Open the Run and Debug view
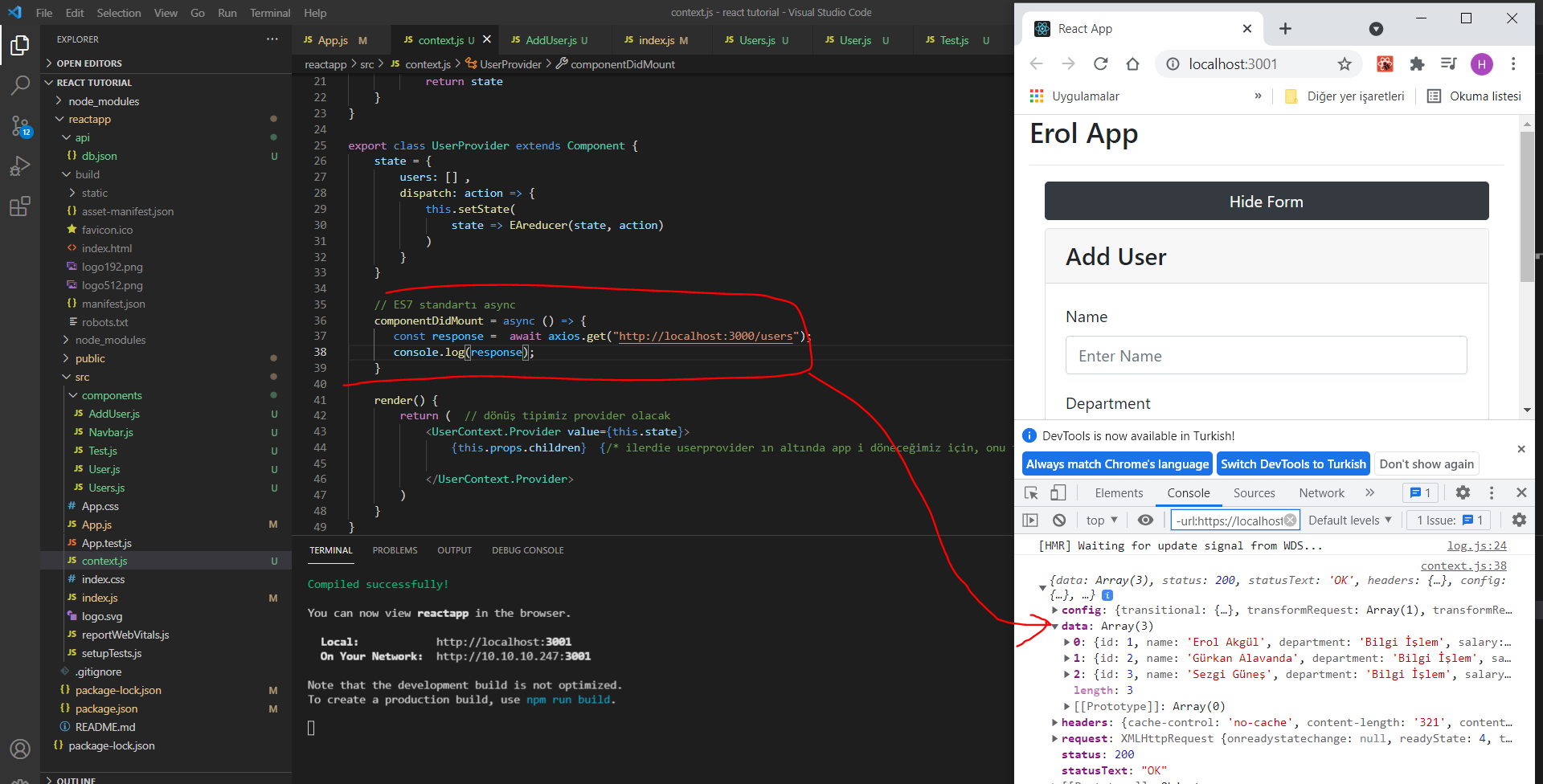Screen dimensions: 1543x784 click(20, 166)
